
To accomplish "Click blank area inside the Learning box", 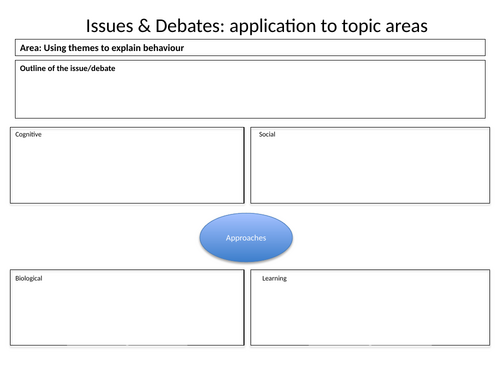I will point(370,313).
